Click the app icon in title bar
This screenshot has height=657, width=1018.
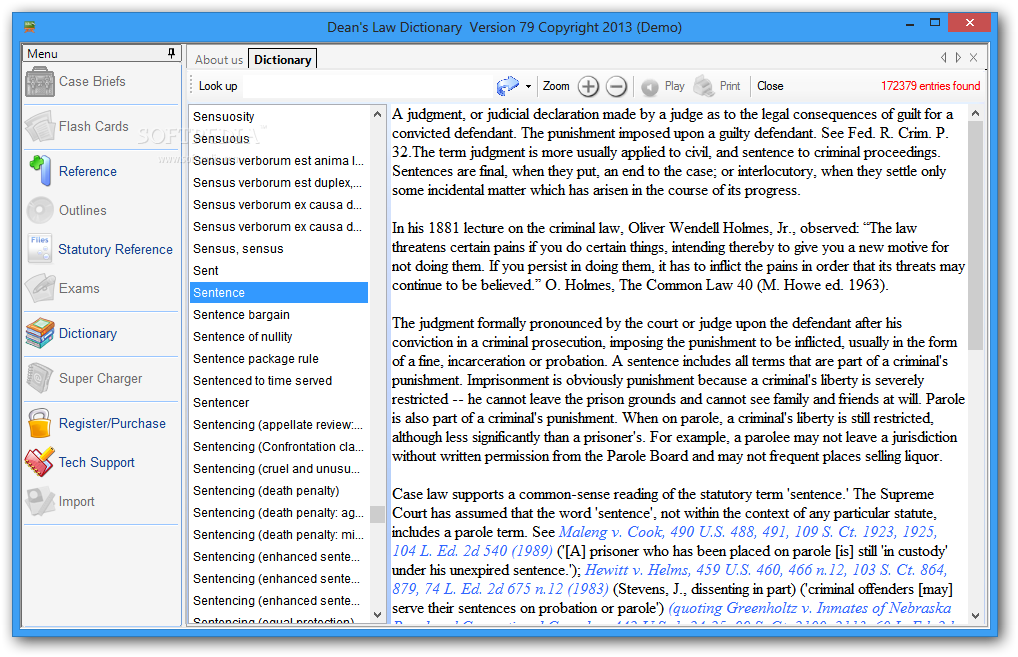click(29, 27)
